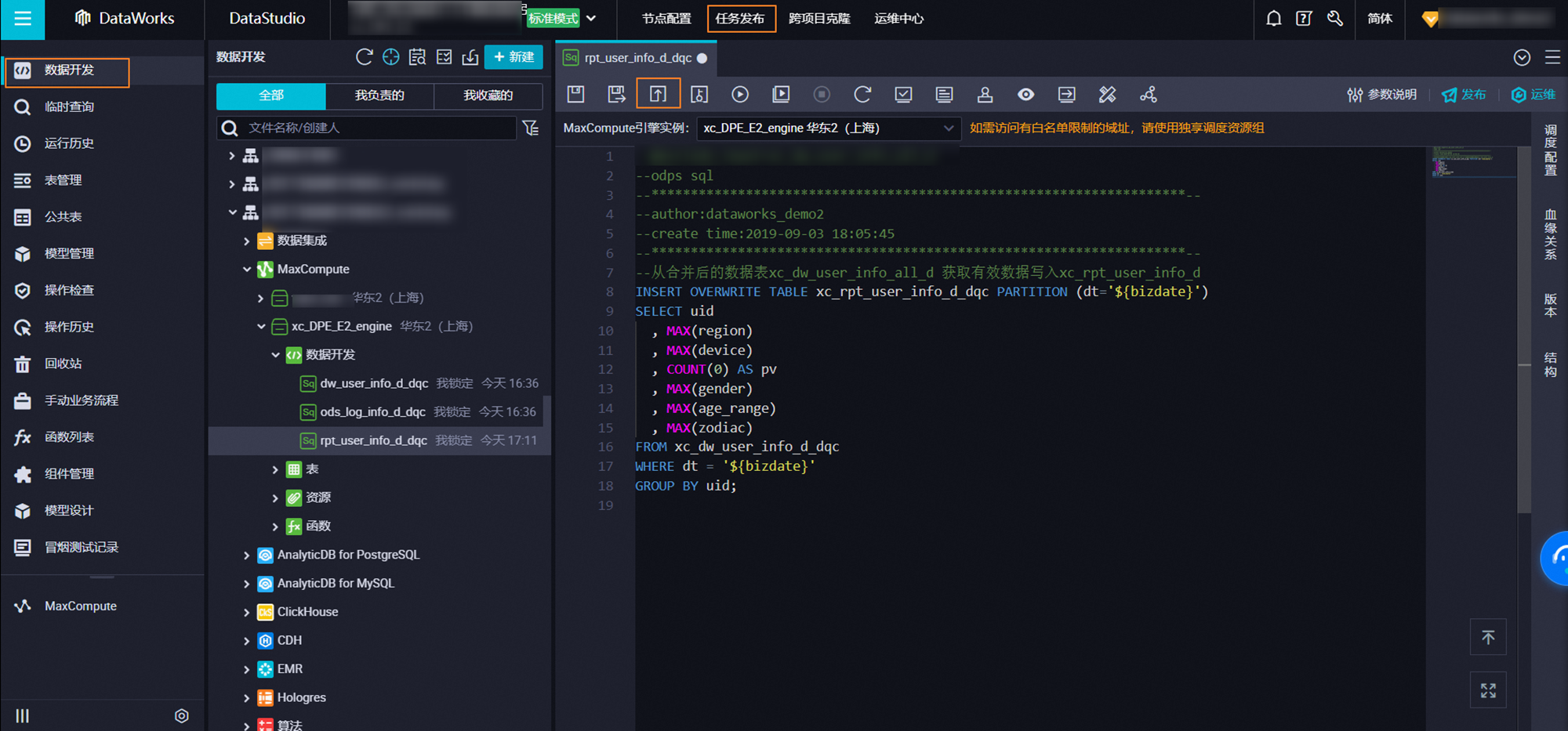Screen dimensions: 1568x731
Task: Open 运维中心 in the top menu
Action: pos(899,19)
